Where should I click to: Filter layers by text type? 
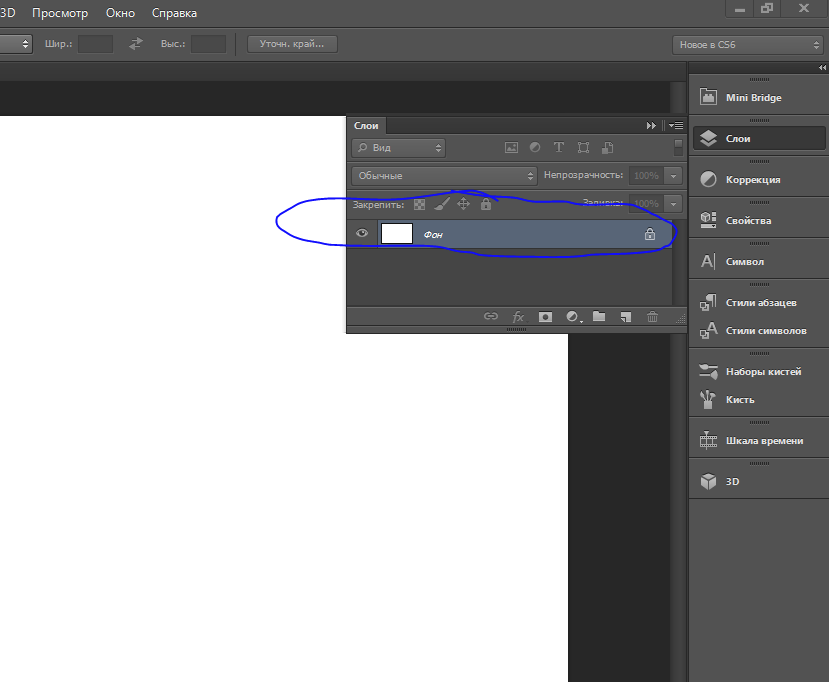click(x=559, y=148)
